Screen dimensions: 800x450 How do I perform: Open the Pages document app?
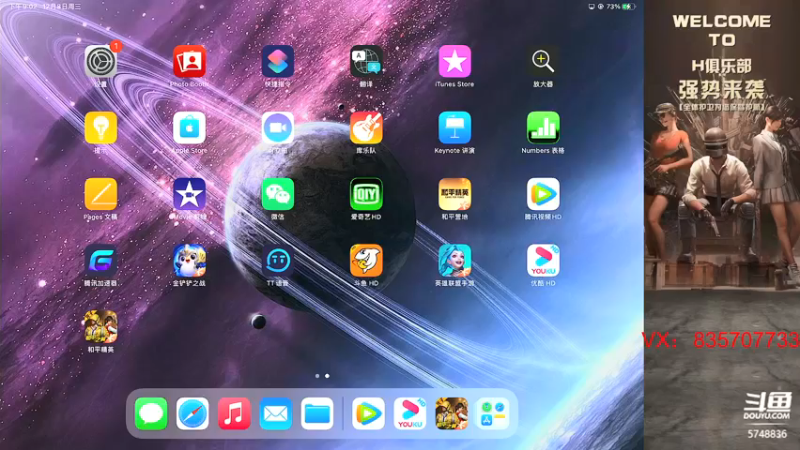point(101,194)
